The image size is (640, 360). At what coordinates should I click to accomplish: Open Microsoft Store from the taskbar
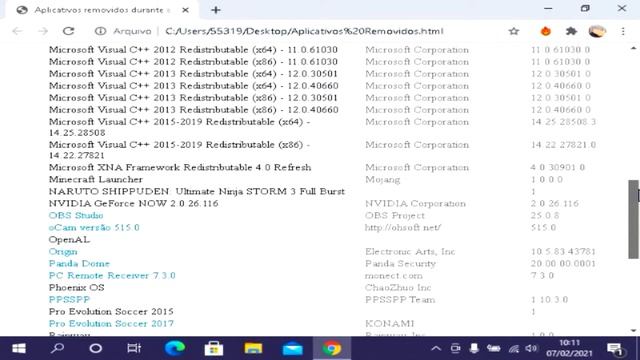click(214, 349)
